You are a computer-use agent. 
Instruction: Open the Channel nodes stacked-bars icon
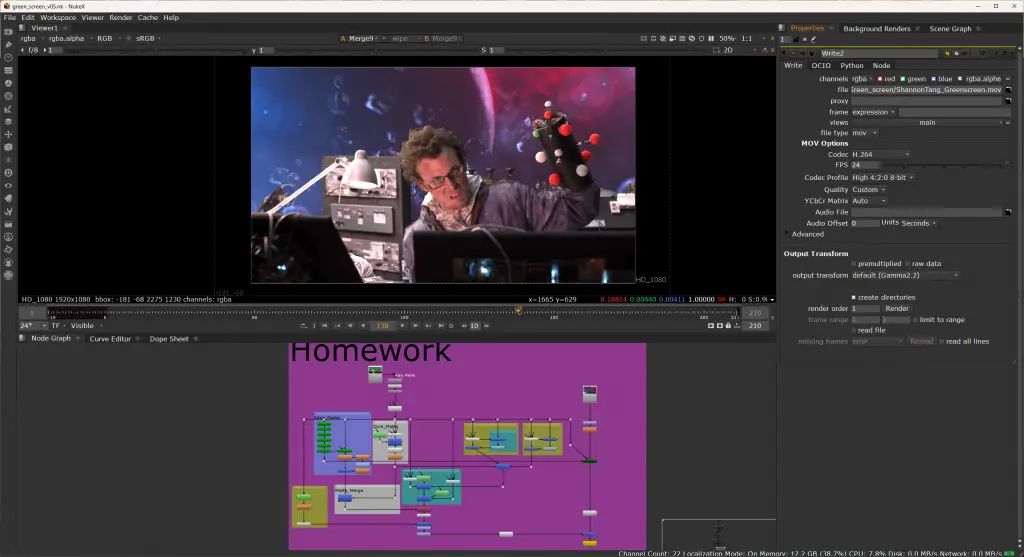click(8, 71)
